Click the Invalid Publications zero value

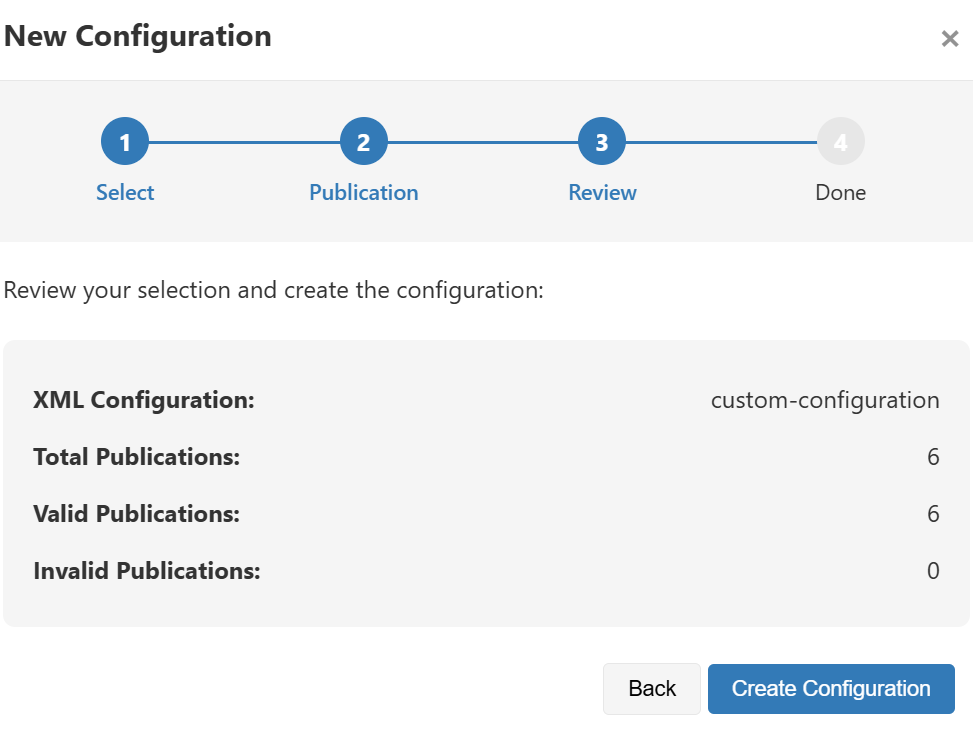click(933, 571)
